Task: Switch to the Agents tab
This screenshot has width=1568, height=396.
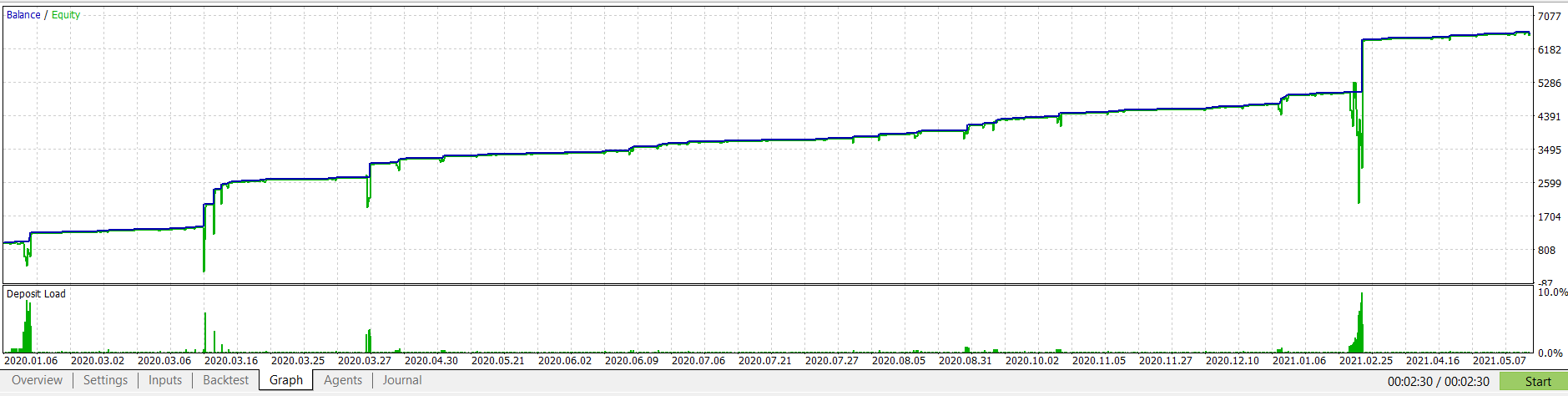Action: 343,380
